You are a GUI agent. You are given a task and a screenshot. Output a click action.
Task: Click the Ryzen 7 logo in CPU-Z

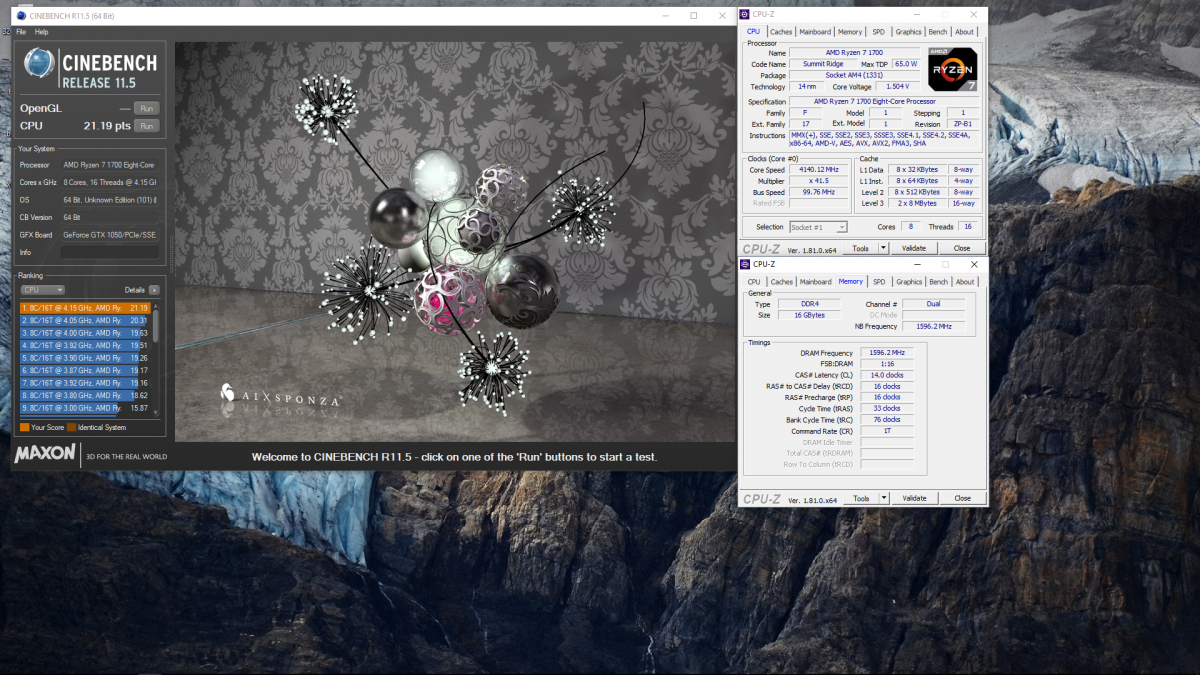pos(952,68)
